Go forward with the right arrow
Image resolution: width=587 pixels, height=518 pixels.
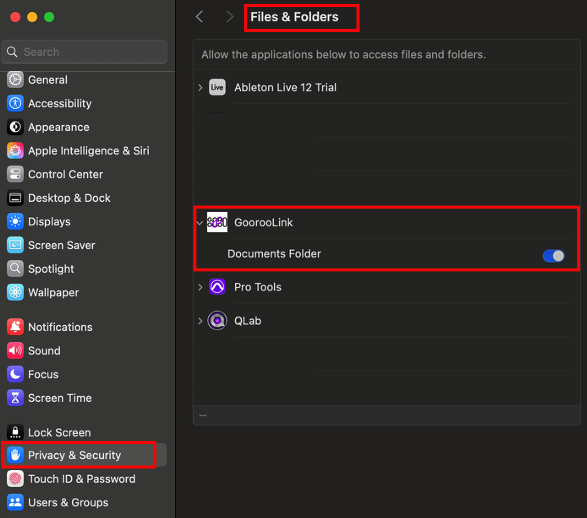coord(229,16)
